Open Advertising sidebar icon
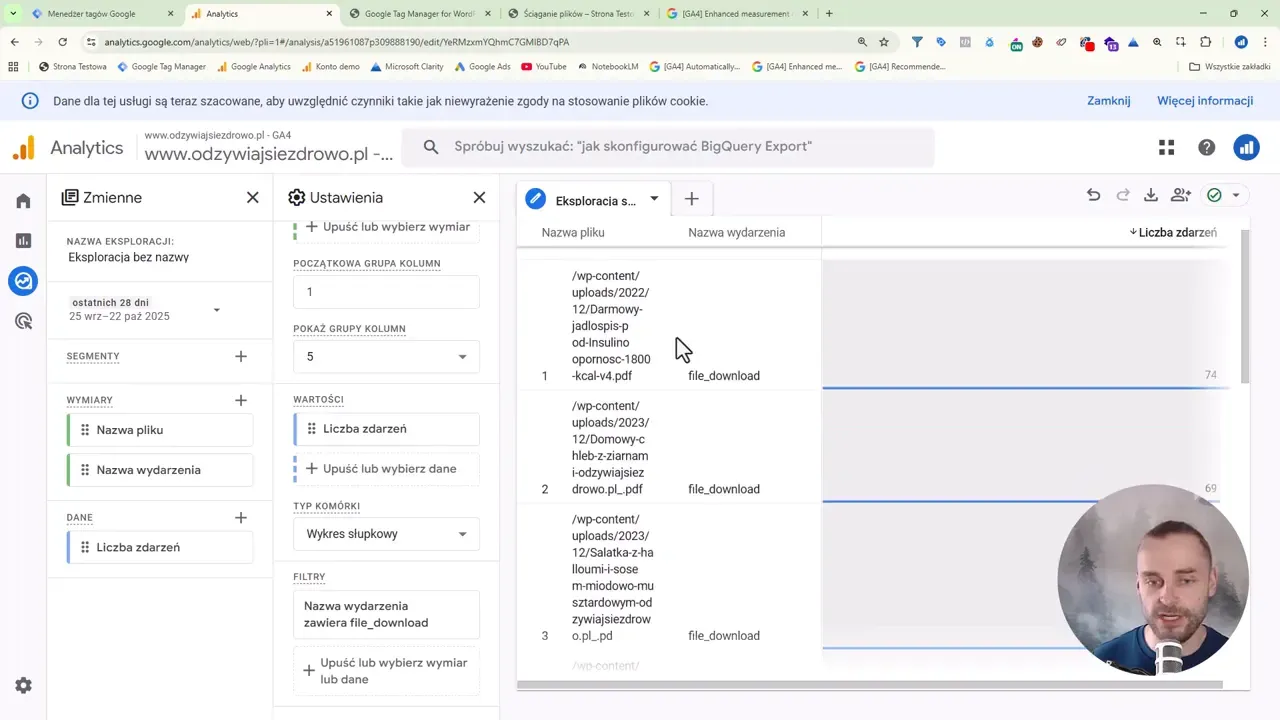This screenshot has height=720, width=1280. click(23, 321)
